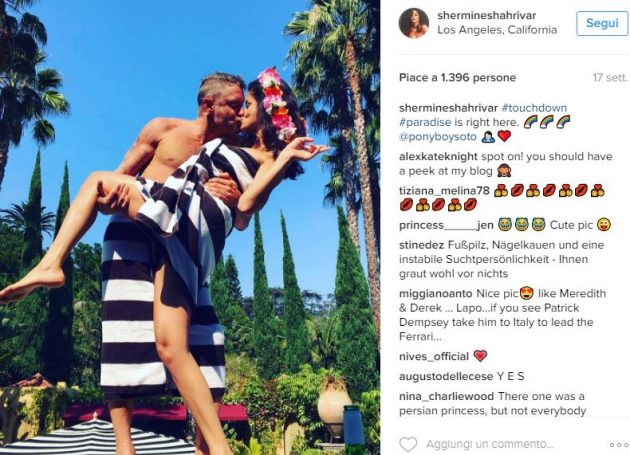
Task: Open alexkateknight commenter profile
Action: 438,156
